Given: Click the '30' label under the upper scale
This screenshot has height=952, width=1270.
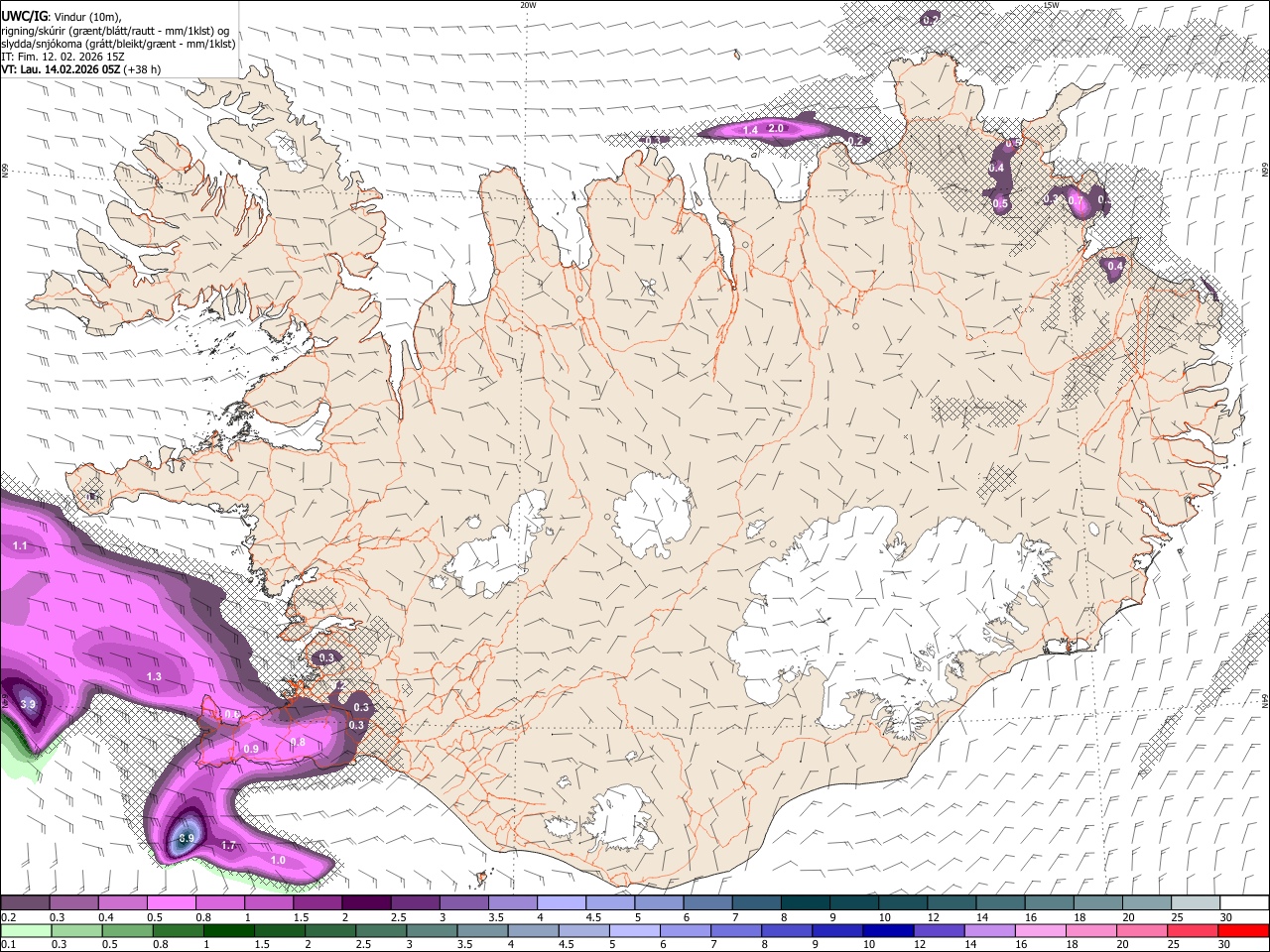Looking at the screenshot, I should (x=1226, y=917).
